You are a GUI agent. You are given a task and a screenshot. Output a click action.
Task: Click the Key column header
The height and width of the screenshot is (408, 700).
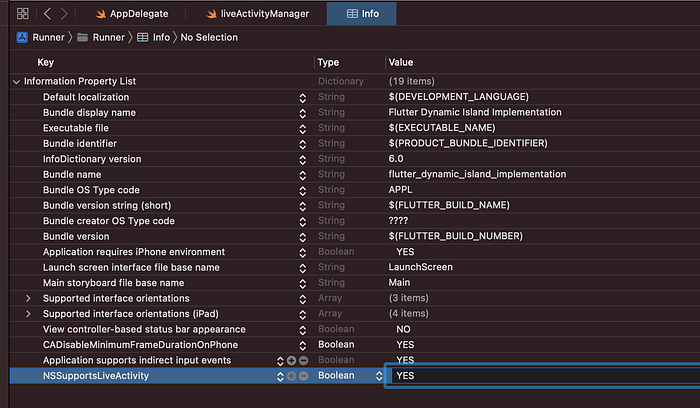pos(46,62)
